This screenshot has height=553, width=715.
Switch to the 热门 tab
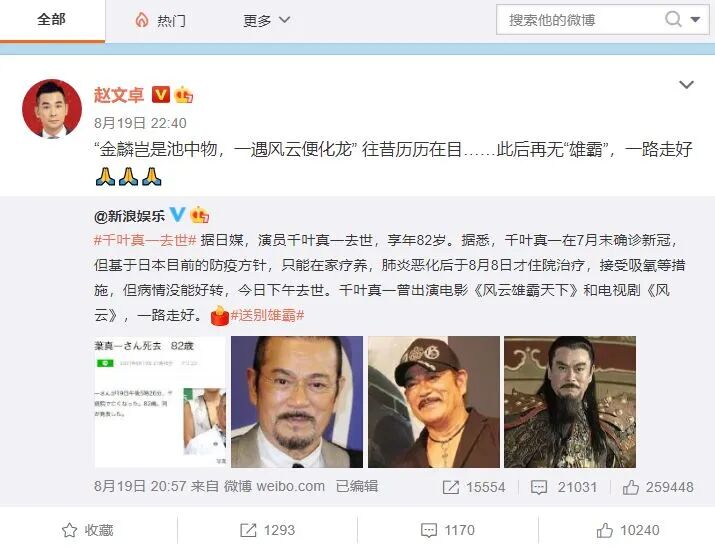tap(161, 20)
